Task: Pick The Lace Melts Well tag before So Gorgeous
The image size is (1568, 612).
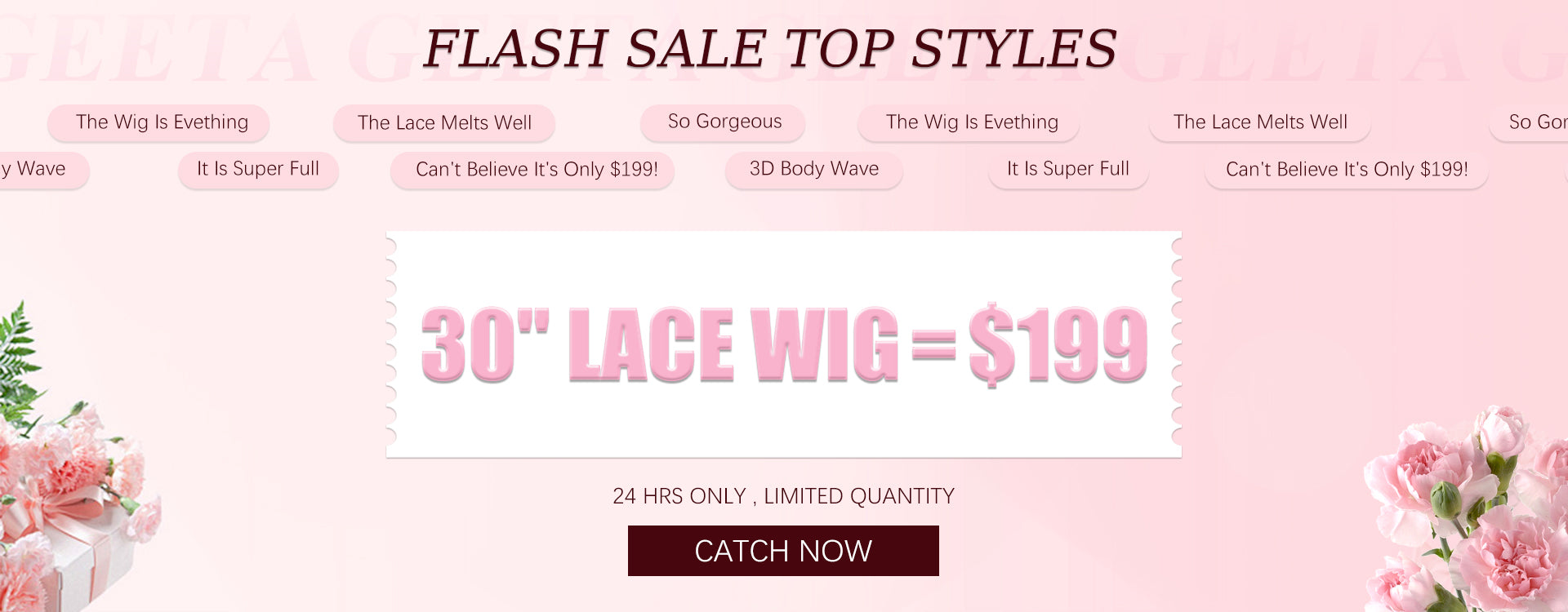Action: click(x=444, y=122)
